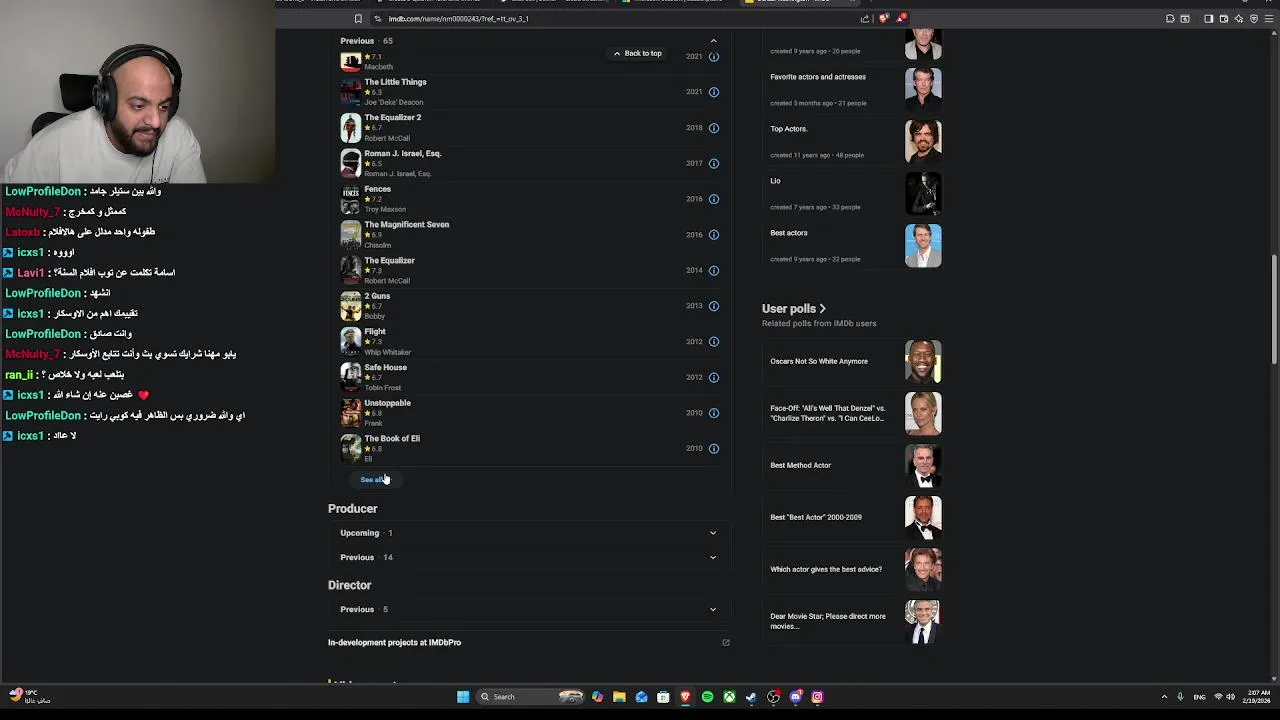The height and width of the screenshot is (720, 1280).
Task: Open User polls section arrow
Action: coord(822,309)
